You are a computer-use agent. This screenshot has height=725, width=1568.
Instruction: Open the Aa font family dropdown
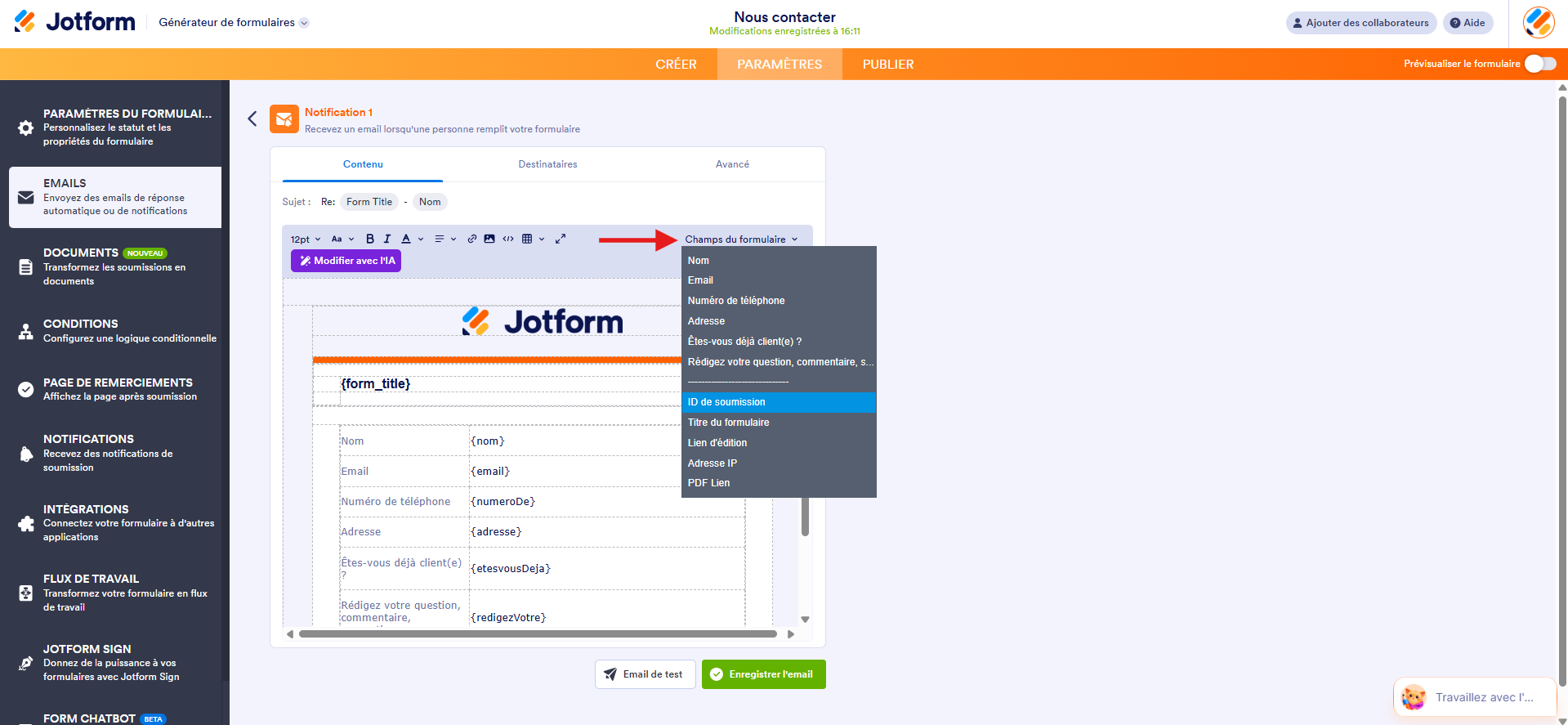point(342,239)
